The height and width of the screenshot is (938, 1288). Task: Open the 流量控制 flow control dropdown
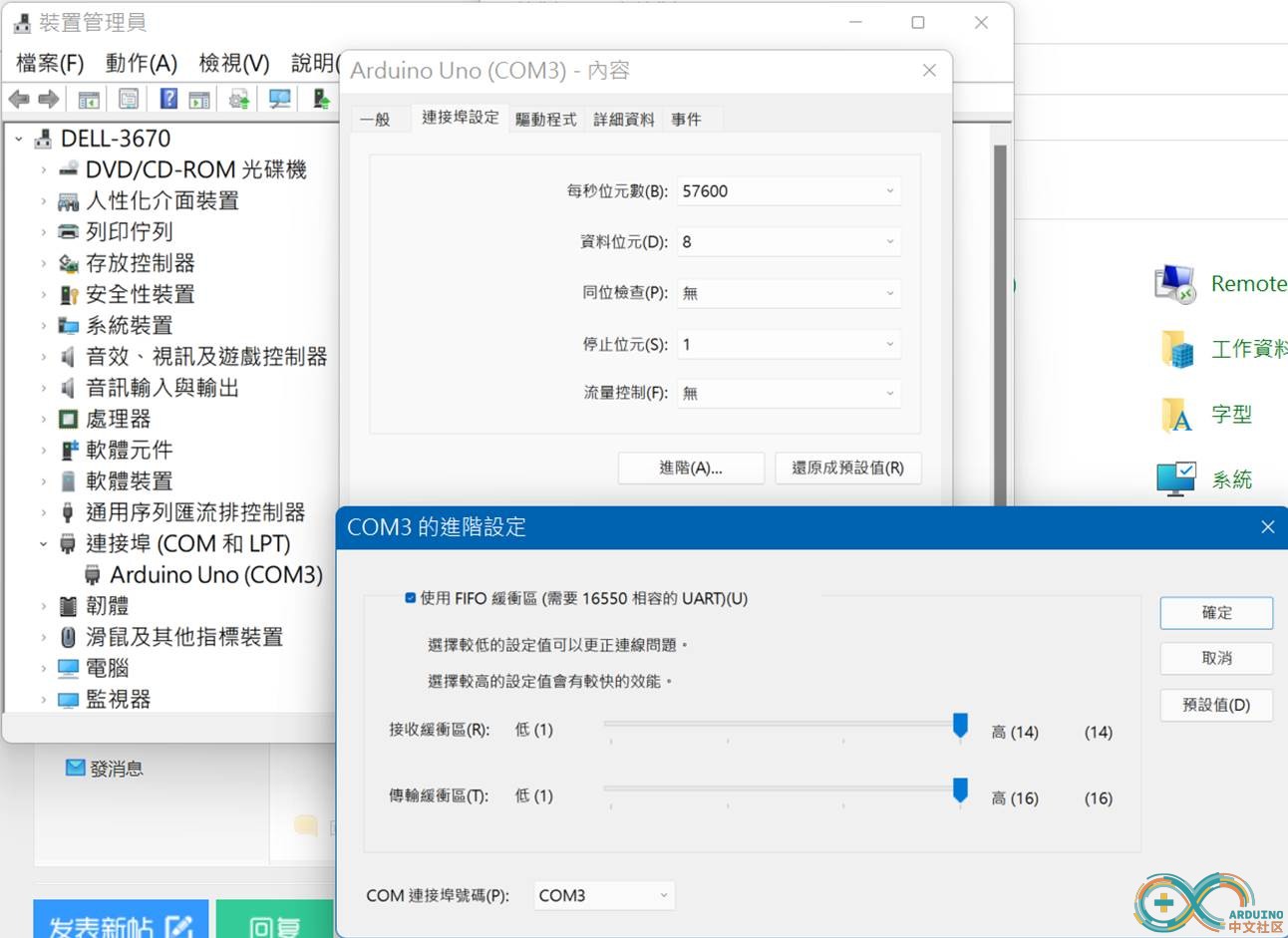[x=790, y=394]
